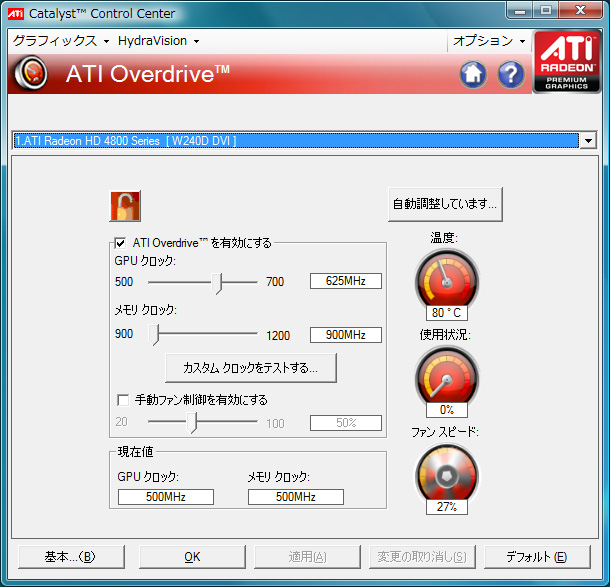Click the current GPU clock 500MHz field
Image resolution: width=610 pixels, height=587 pixels.
pos(166,497)
